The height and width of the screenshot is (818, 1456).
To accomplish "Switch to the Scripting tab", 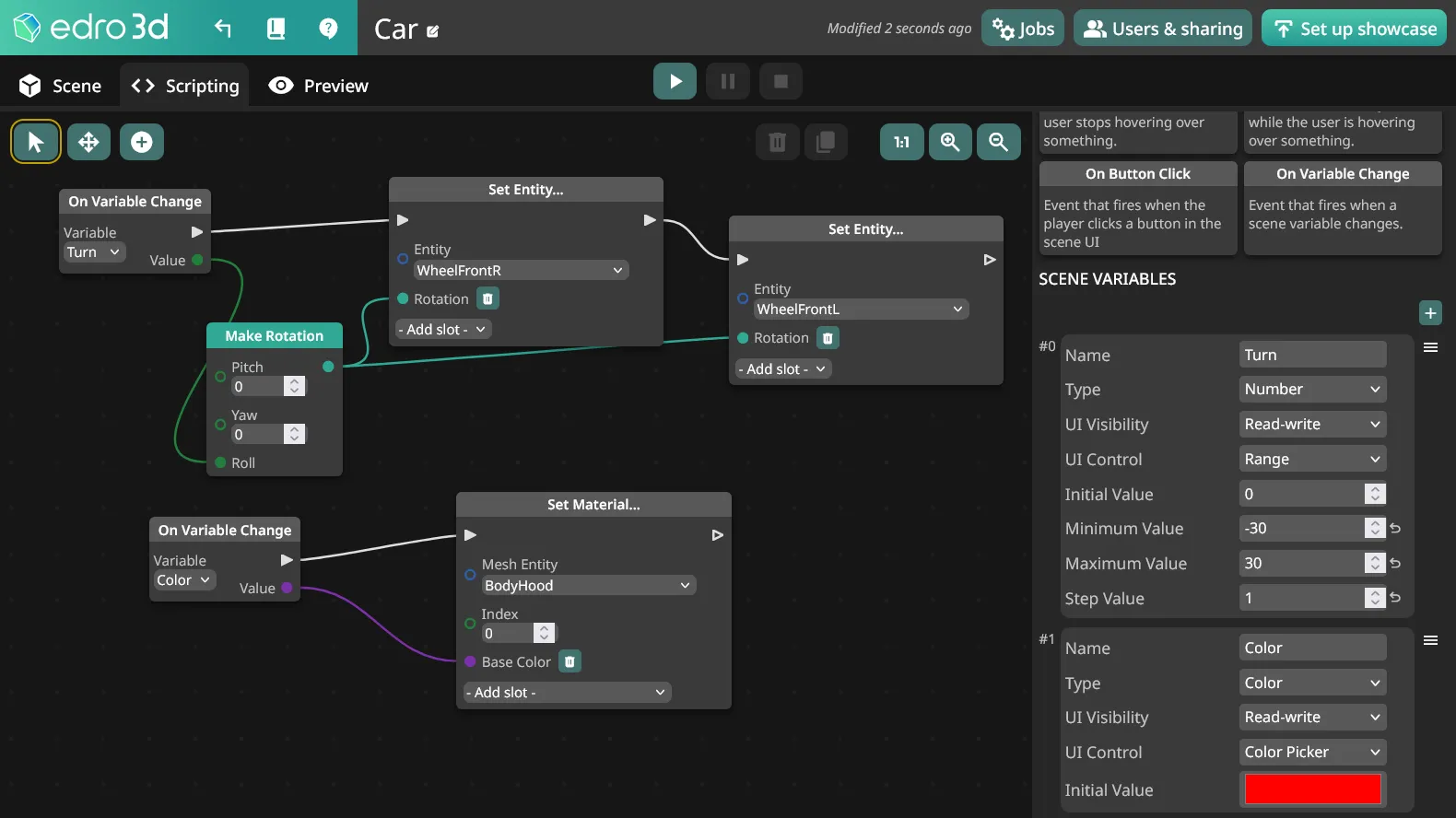I will pyautogui.click(x=185, y=86).
